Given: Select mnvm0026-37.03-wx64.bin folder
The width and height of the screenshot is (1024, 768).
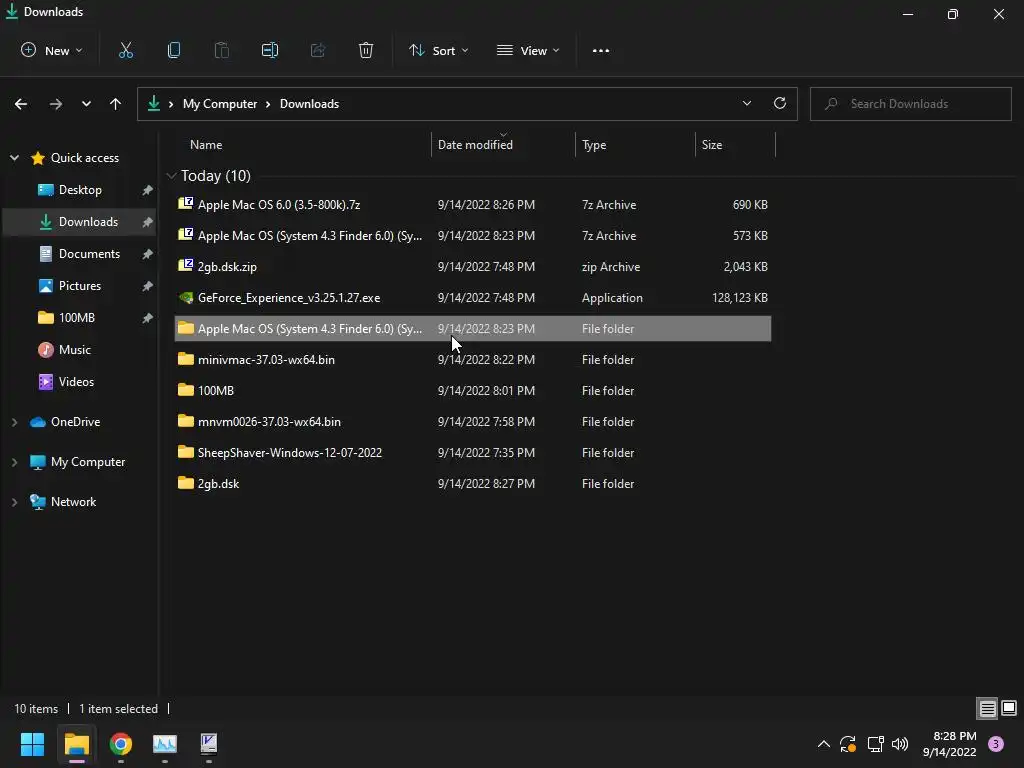Looking at the screenshot, I should click(x=473, y=422).
